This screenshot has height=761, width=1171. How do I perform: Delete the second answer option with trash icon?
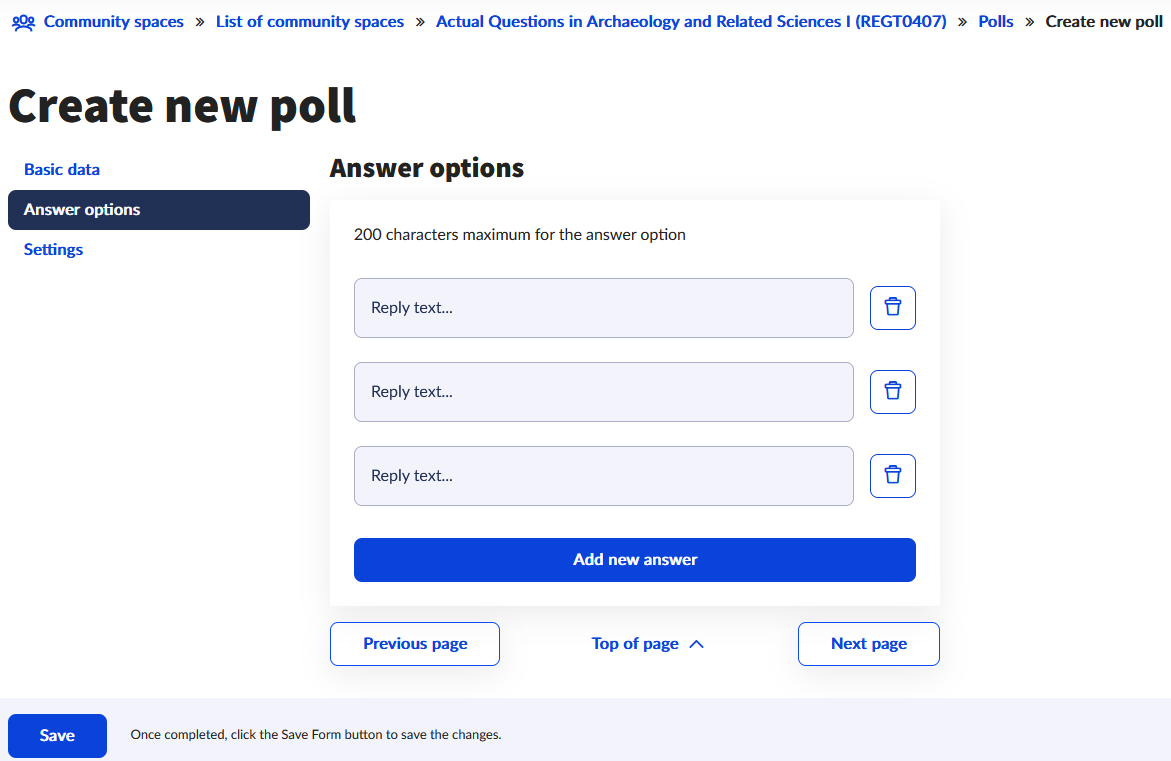pyautogui.click(x=892, y=392)
